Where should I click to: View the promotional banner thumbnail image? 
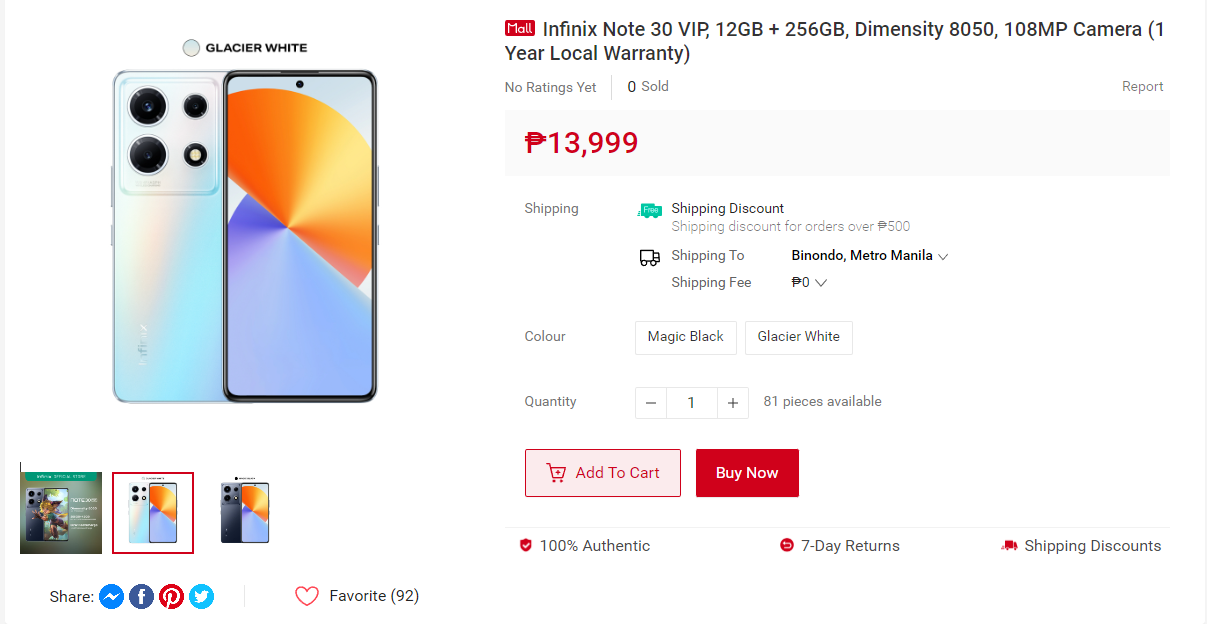[x=61, y=513]
